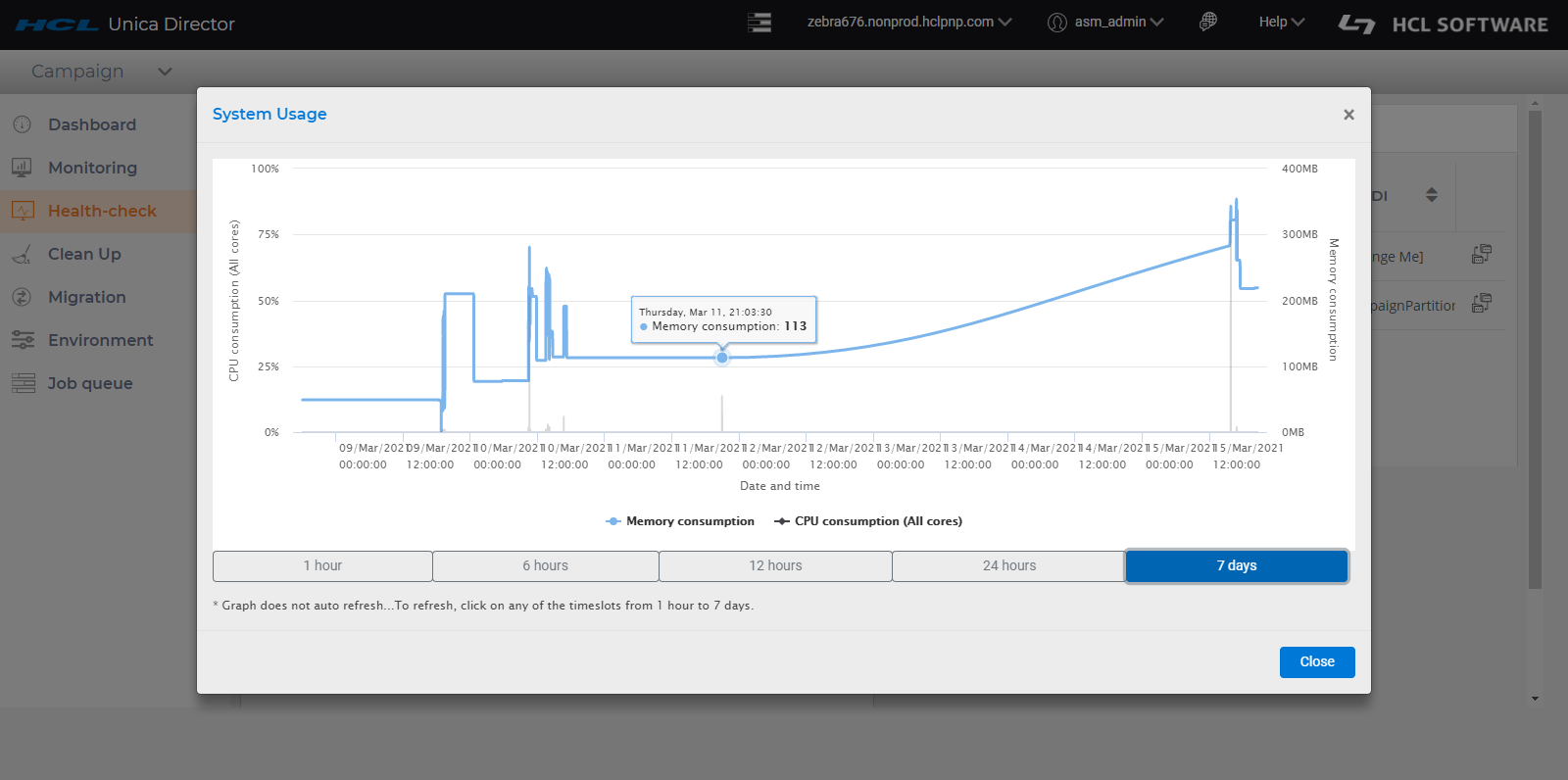
Task: Click the Environment sliders icon
Action: click(23, 340)
